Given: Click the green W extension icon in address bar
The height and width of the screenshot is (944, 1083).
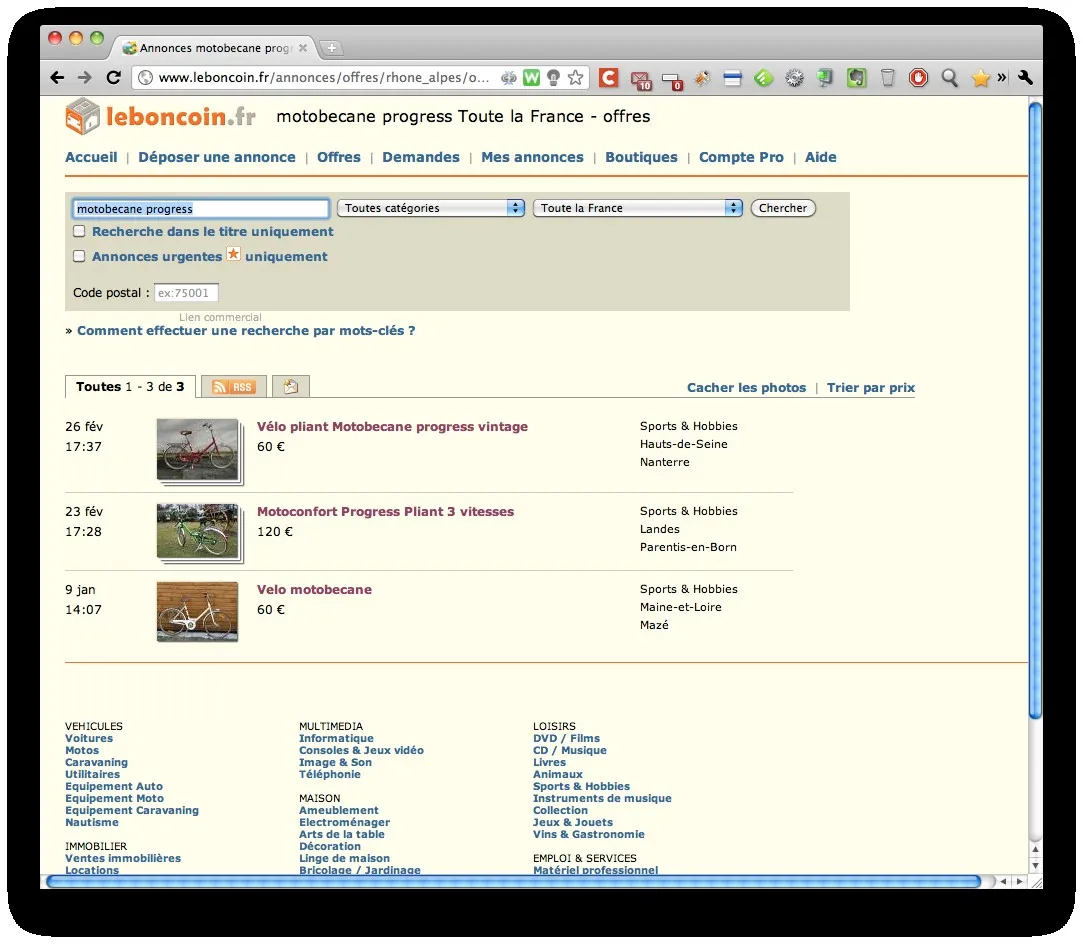Looking at the screenshot, I should click(x=531, y=78).
